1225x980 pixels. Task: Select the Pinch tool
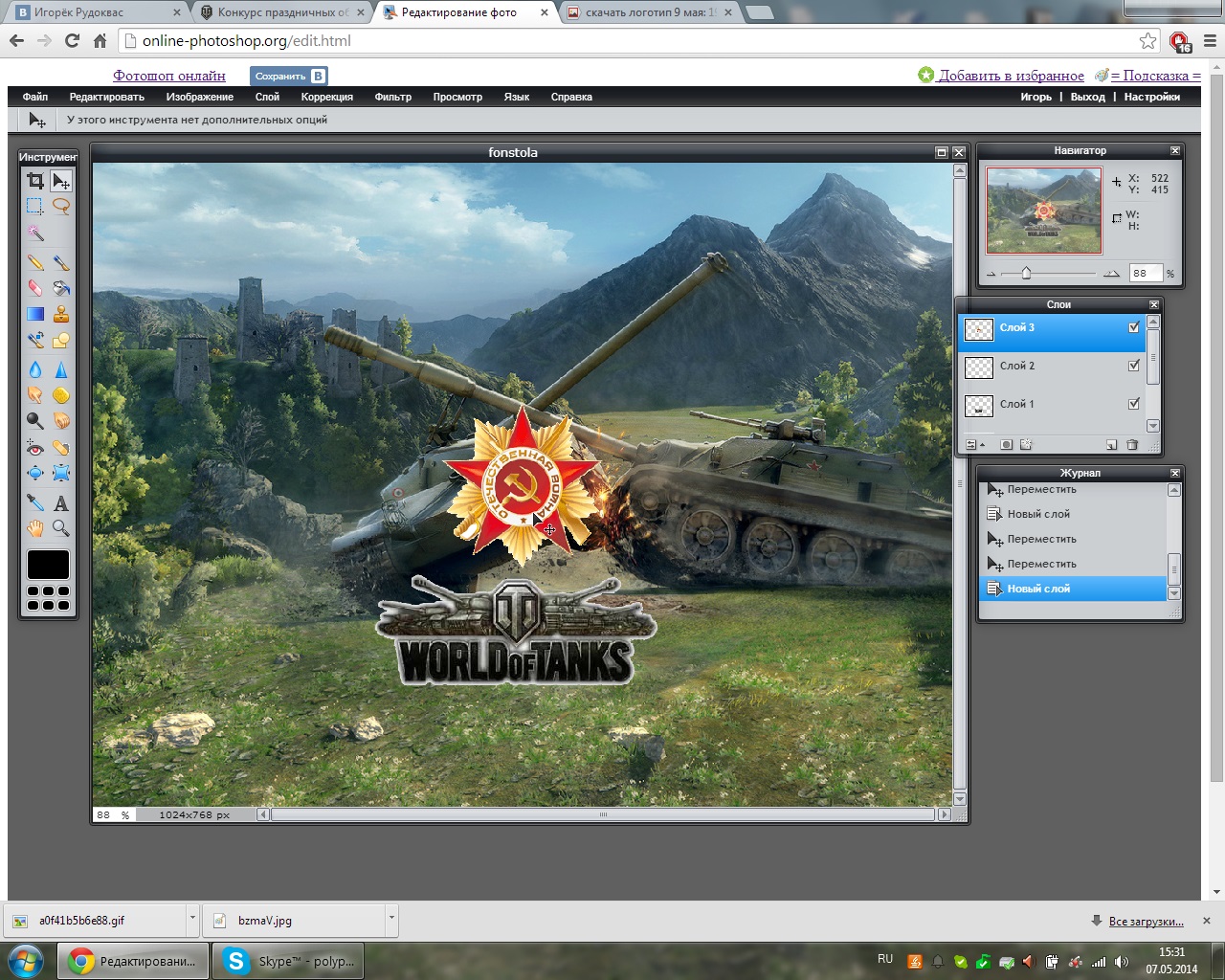(61, 474)
